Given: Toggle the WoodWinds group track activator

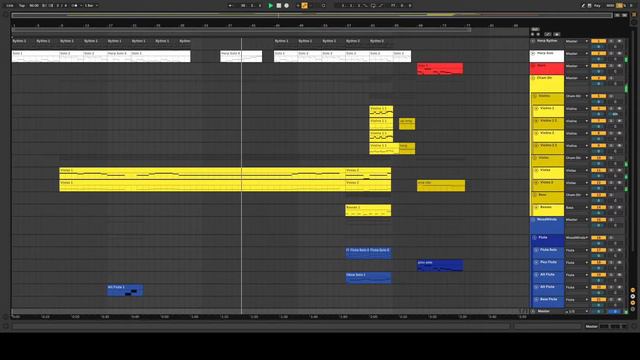Looking at the screenshot, I should (598, 220).
